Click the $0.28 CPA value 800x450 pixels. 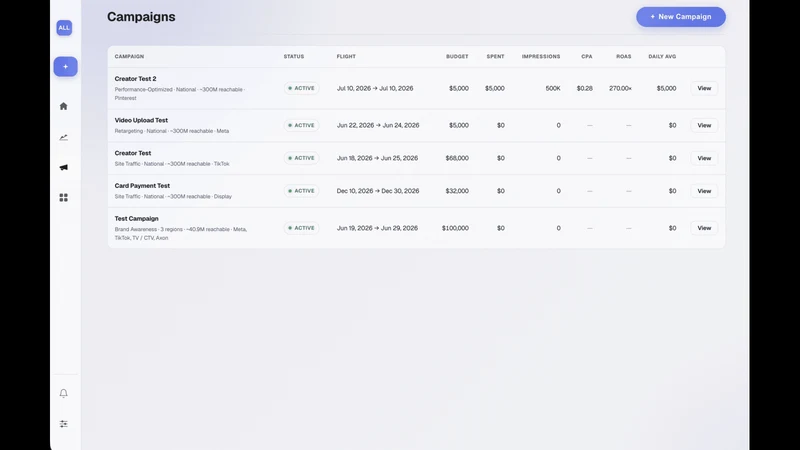585,88
